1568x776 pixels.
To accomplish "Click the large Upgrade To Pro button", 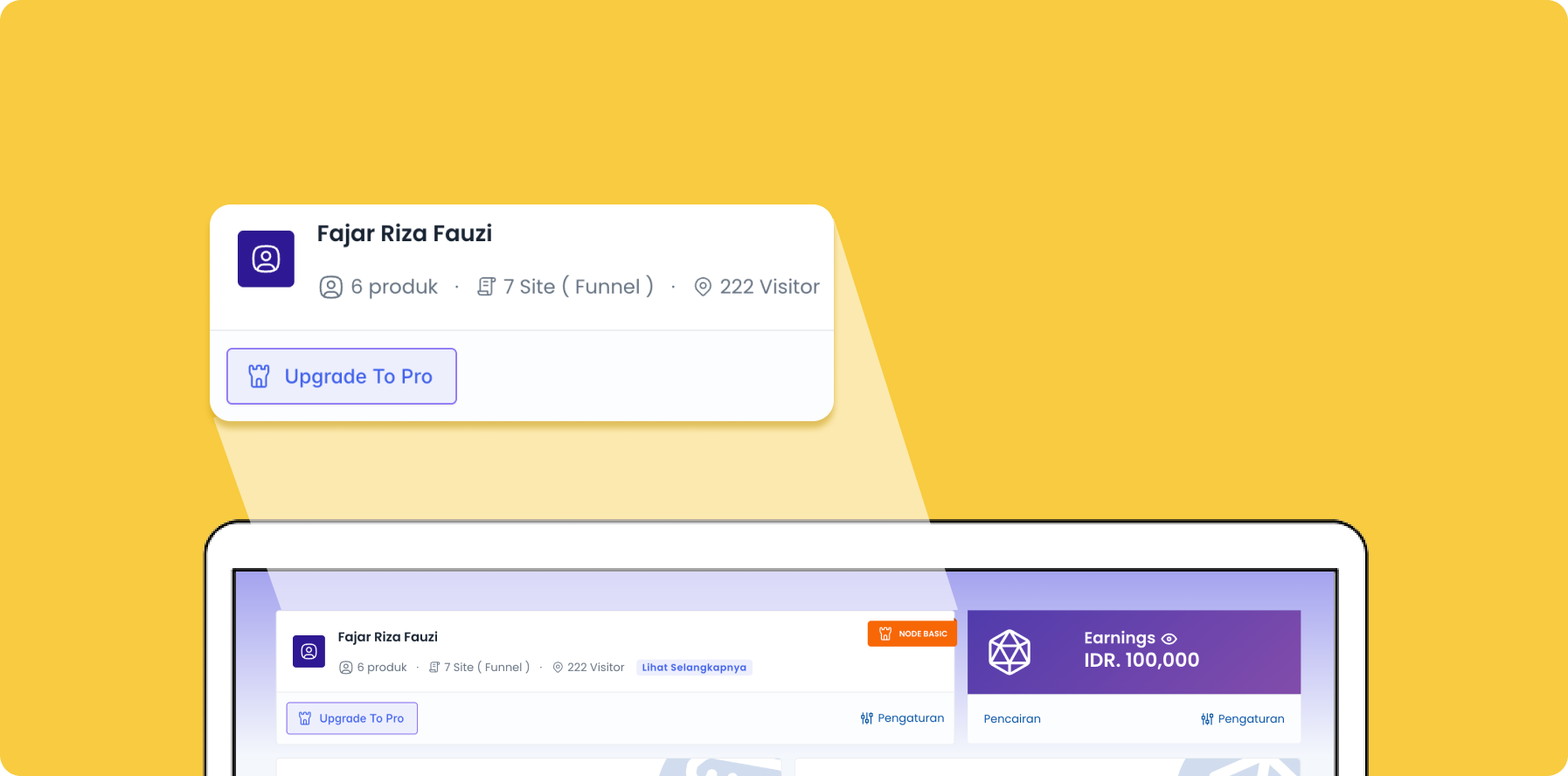I will click(x=342, y=377).
